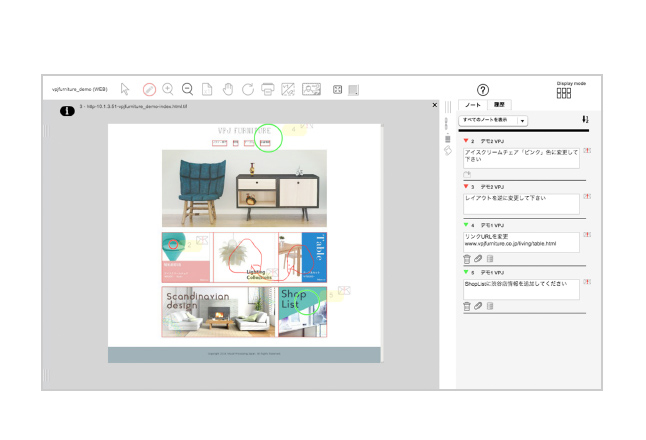Click the rotate refresh icon
Screen dimensions: 646x440
pyautogui.click(x=248, y=89)
